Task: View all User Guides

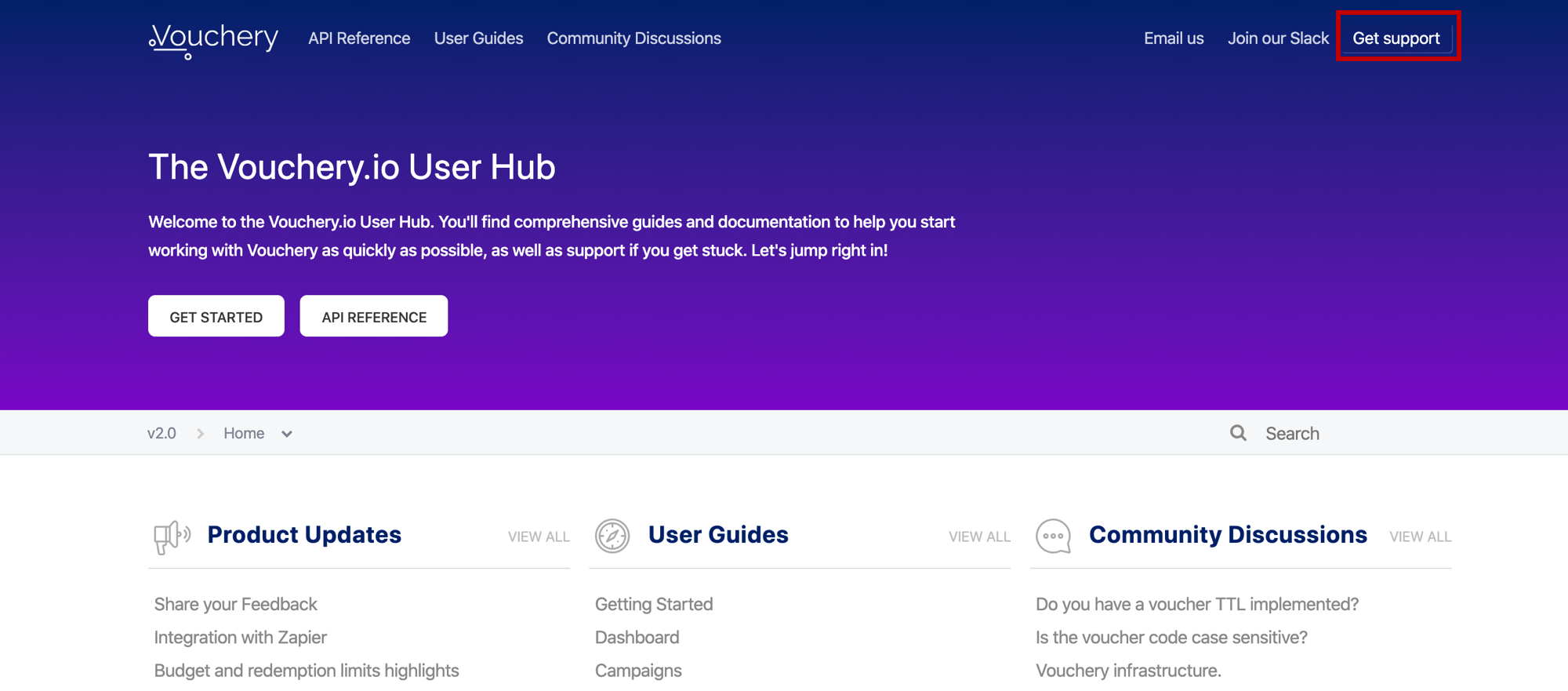Action: (979, 537)
